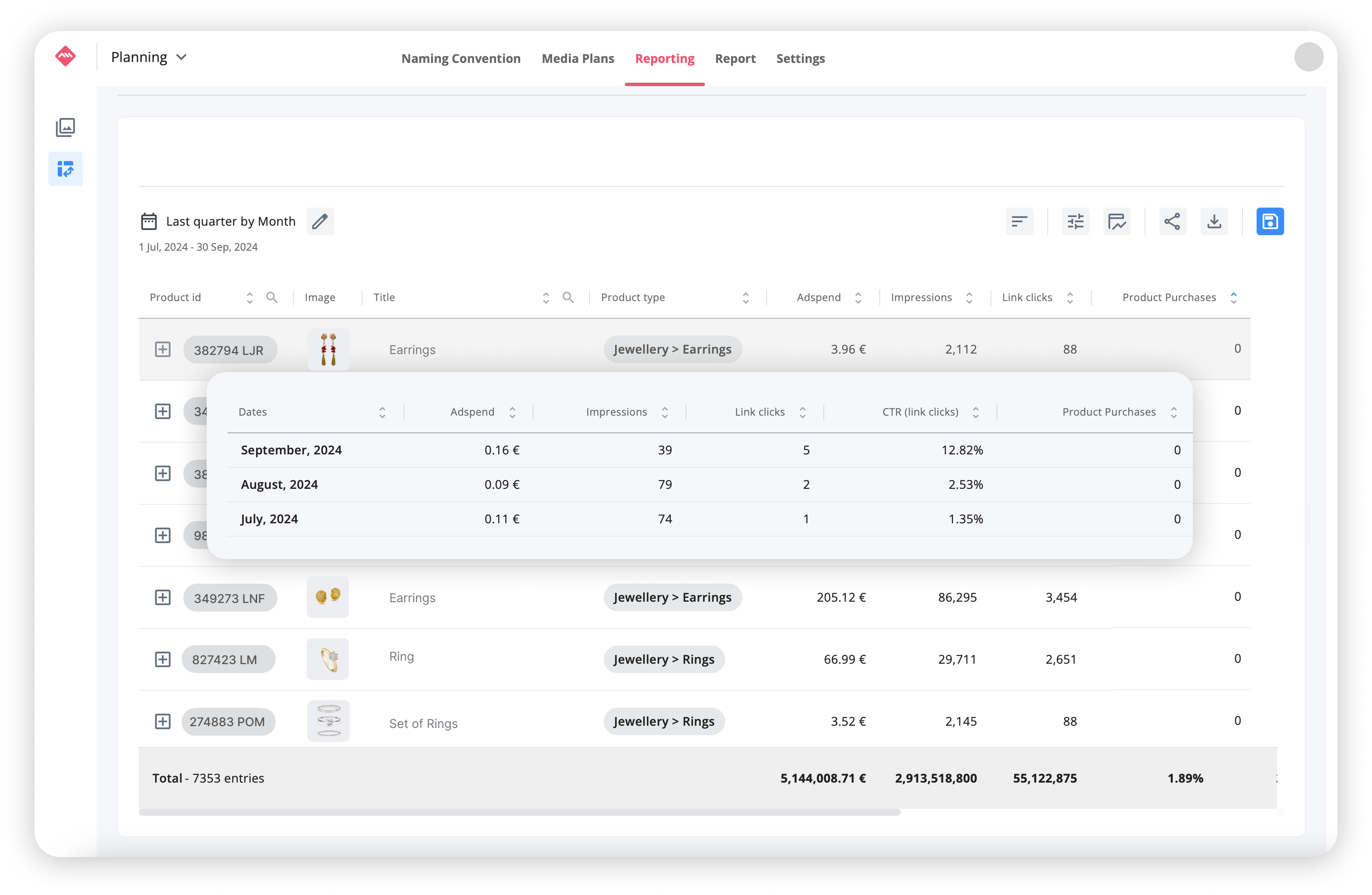Screen dimensions: 1372x895
Task: Expand row 382794 LJR
Action: (163, 349)
